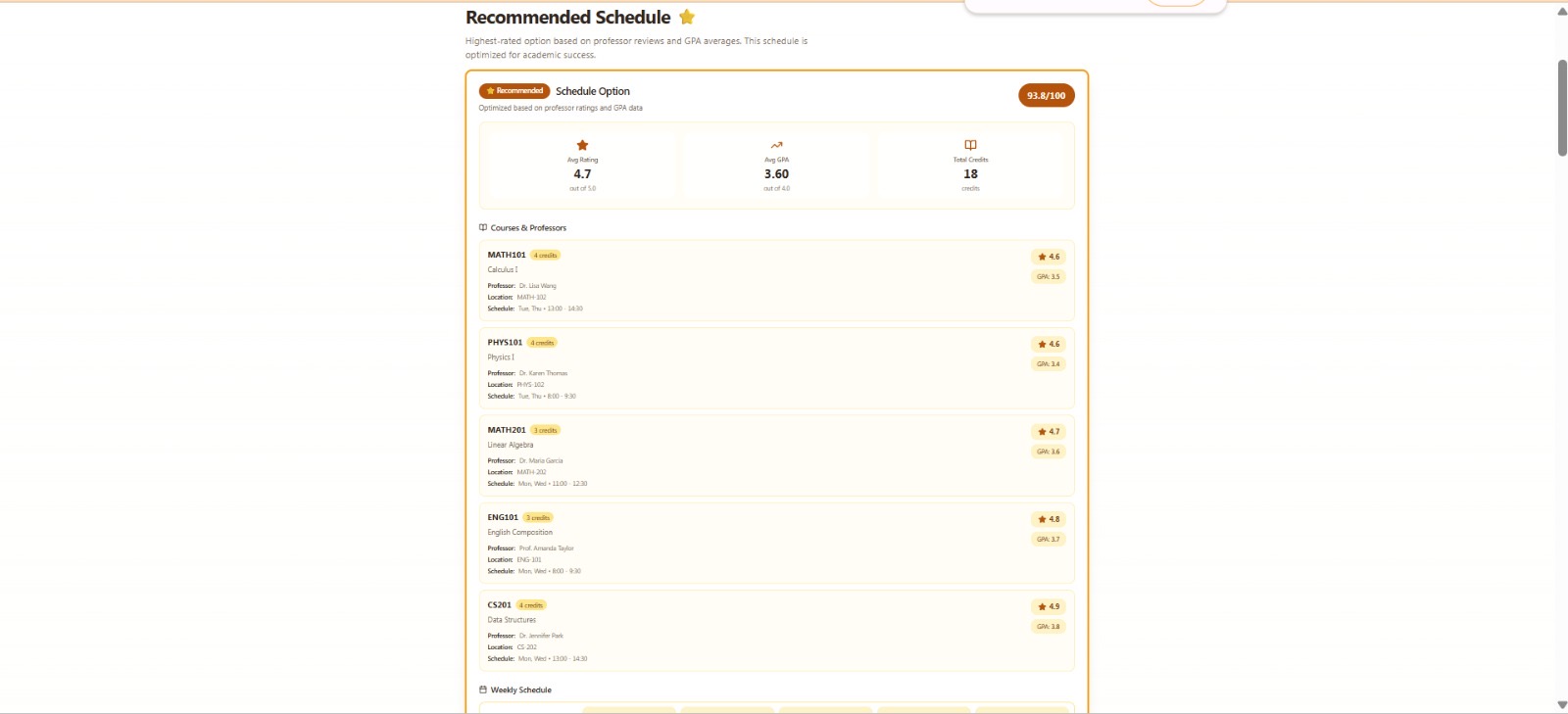Click the page scrollbar thumb

coord(1562,108)
